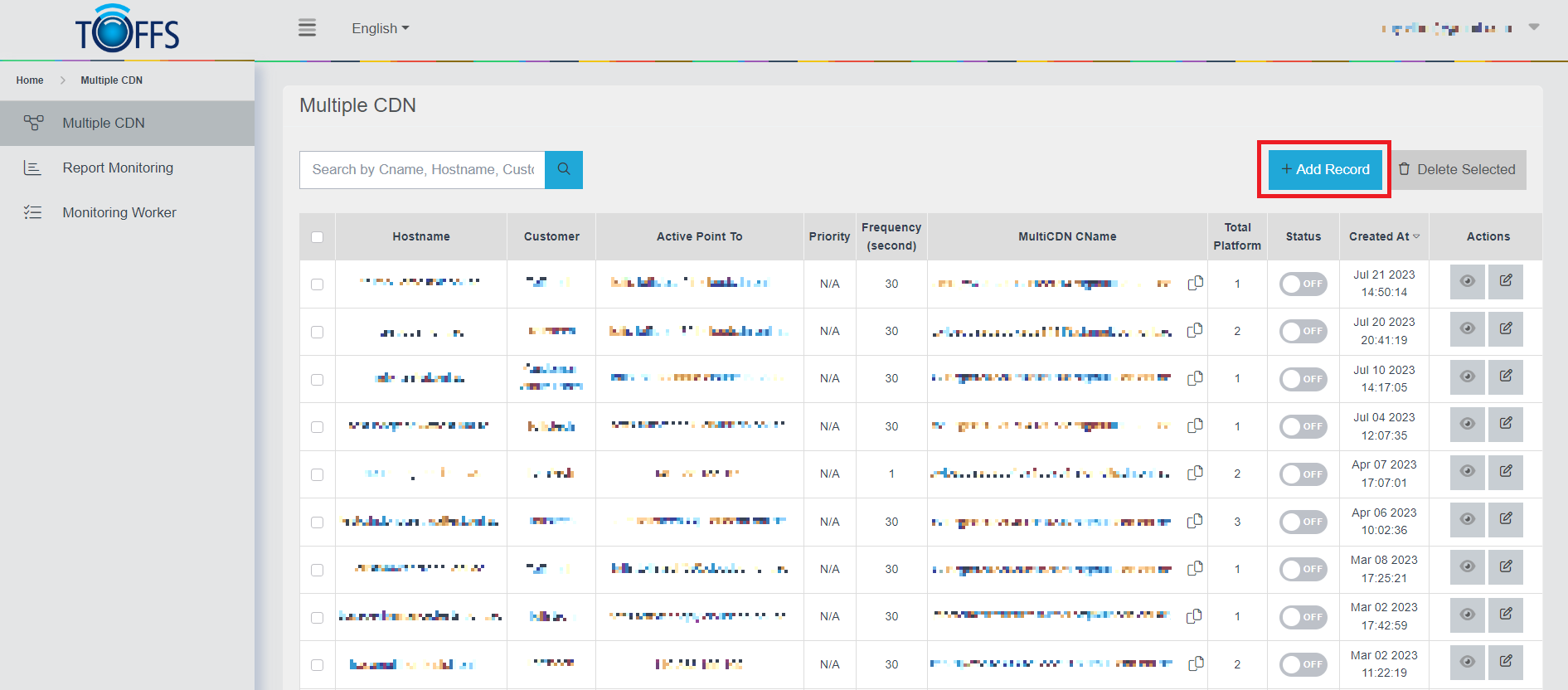Focus the Cname/Hostname search field
The height and width of the screenshot is (690, 1568).
point(422,169)
